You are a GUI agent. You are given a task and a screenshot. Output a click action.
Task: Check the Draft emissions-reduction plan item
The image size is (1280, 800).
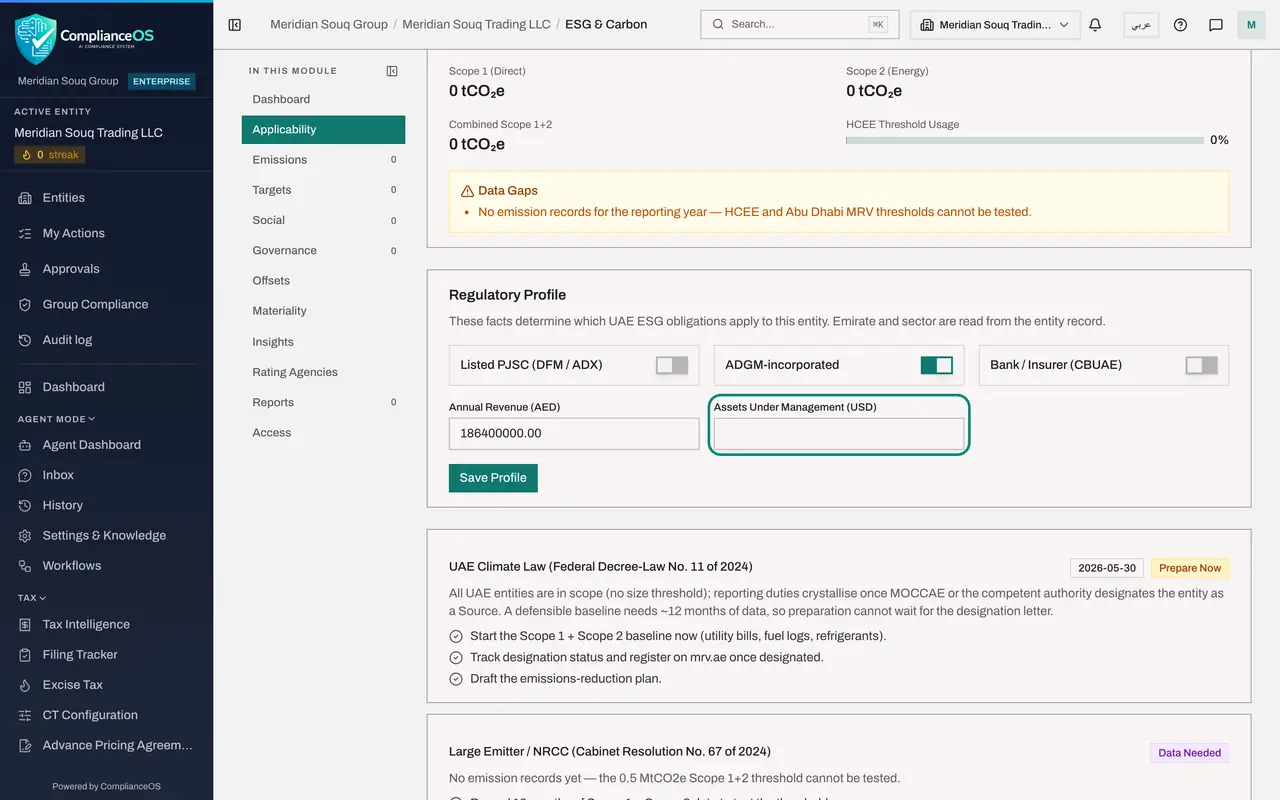[456, 679]
